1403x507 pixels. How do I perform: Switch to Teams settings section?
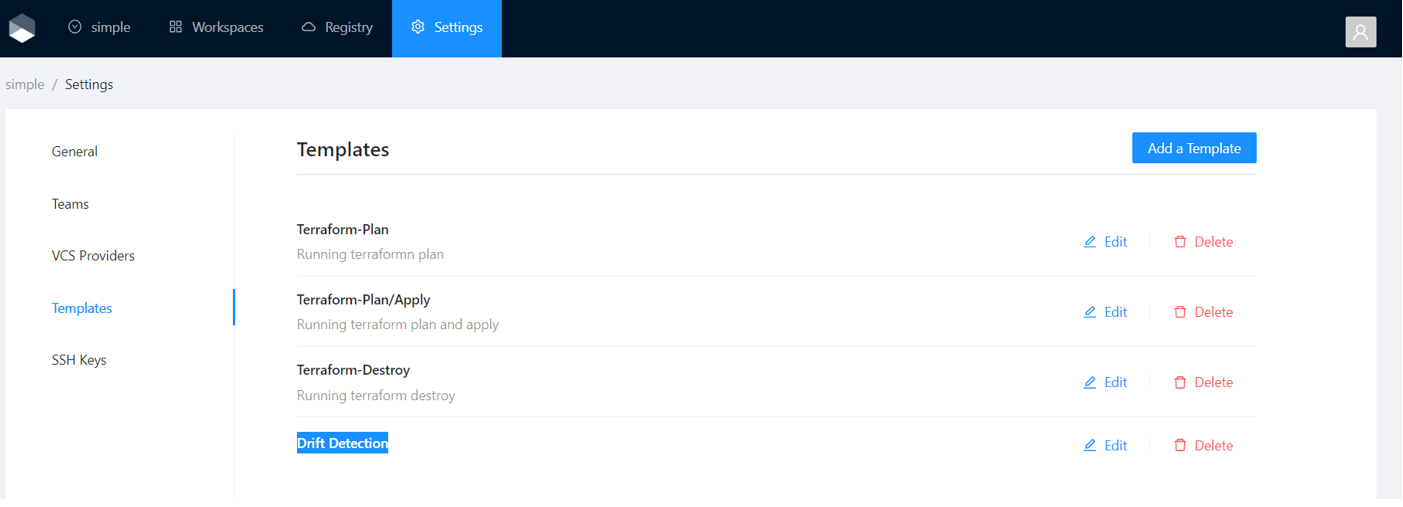pyautogui.click(x=70, y=204)
